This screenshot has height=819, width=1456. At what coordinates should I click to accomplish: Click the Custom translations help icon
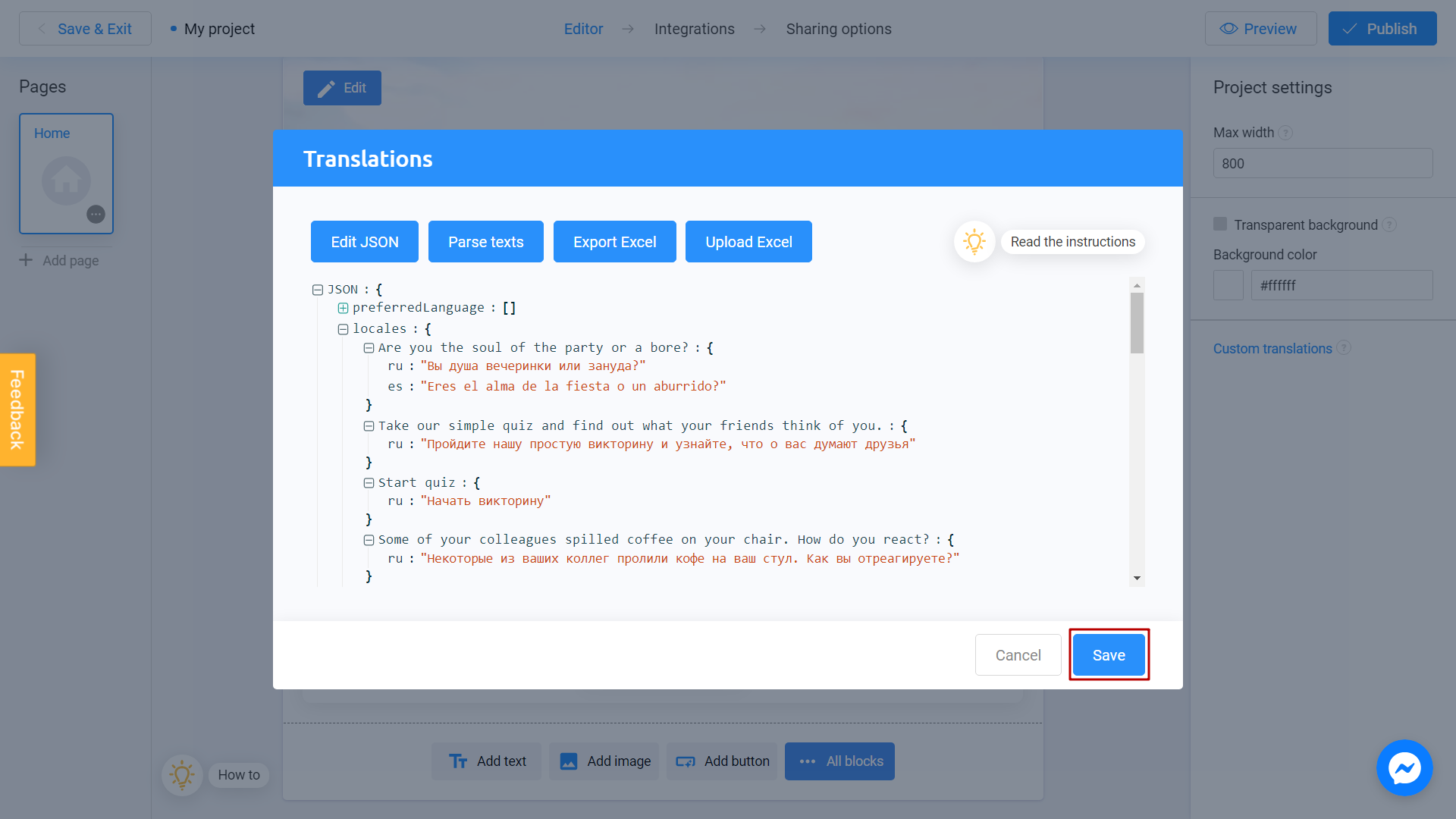1344,348
